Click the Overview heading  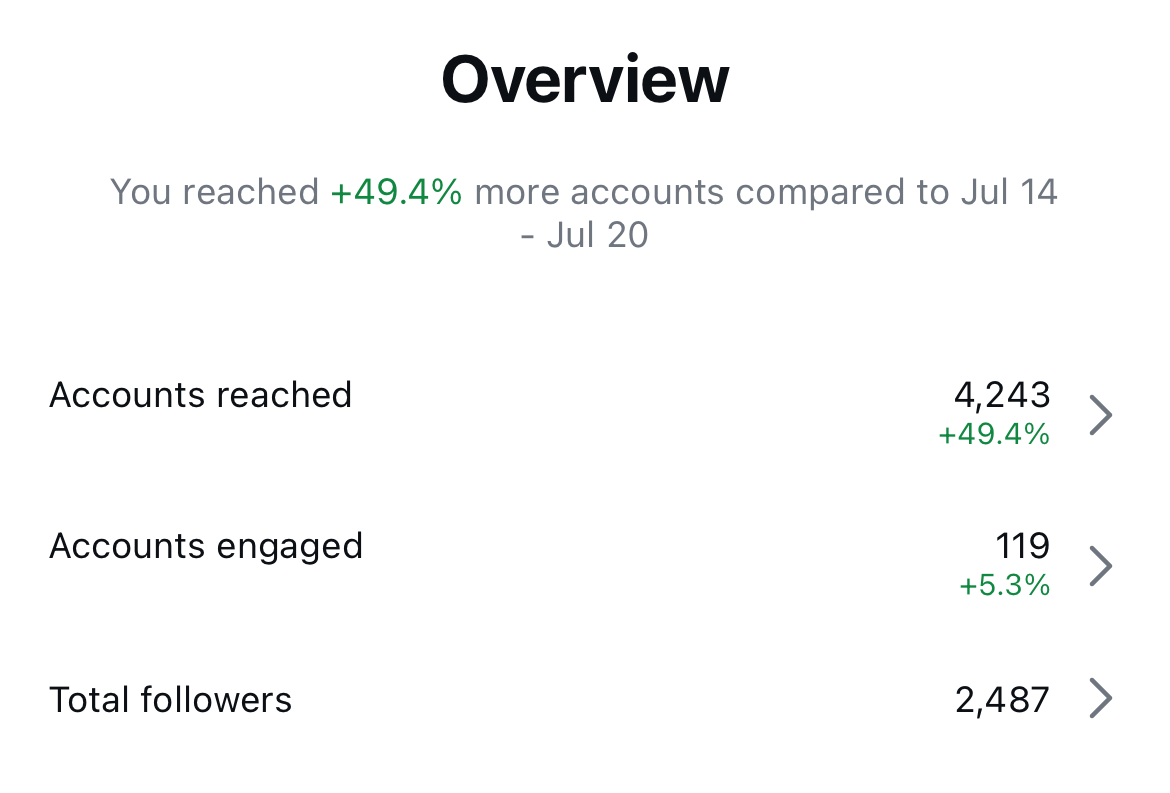(585, 80)
